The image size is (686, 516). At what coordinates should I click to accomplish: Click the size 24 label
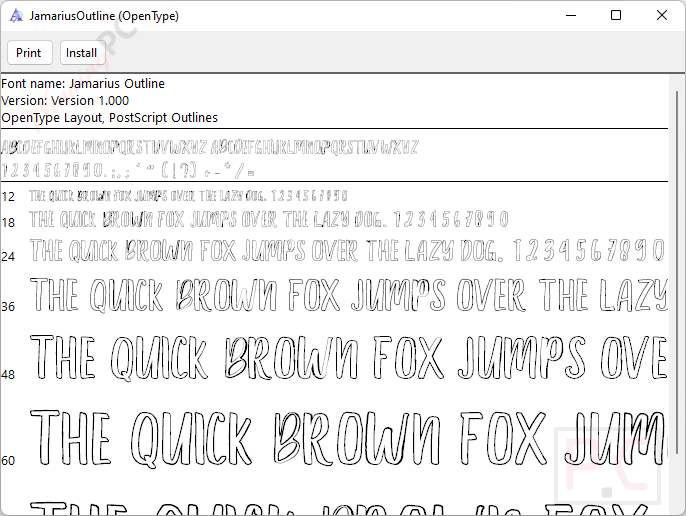[x=8, y=256]
